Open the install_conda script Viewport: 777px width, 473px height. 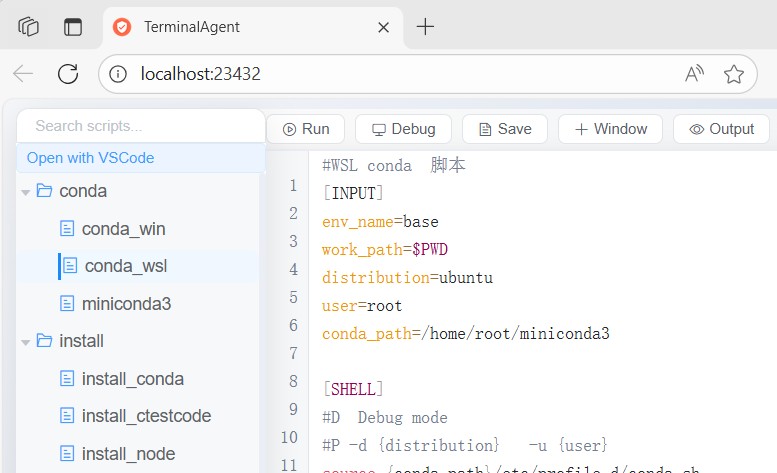(x=132, y=379)
